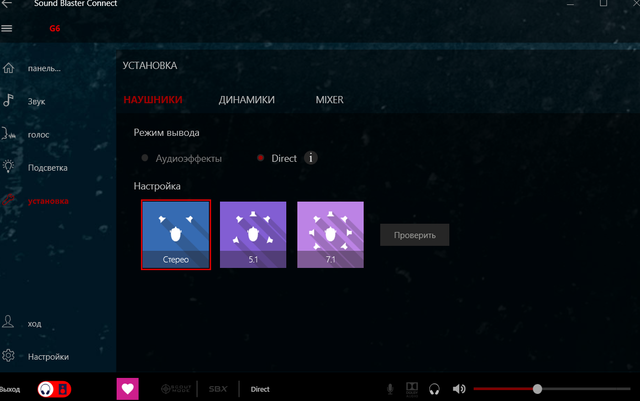This screenshot has width=640, height=401.
Task: Toggle headphones/speakers output switch
Action: (x=54, y=389)
